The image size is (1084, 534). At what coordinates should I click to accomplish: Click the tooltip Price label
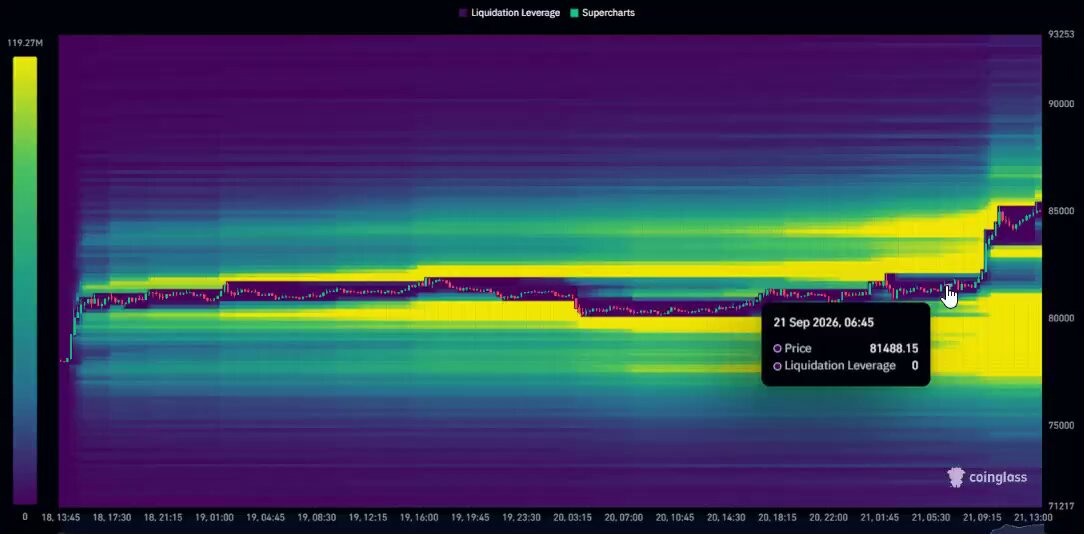click(798, 349)
